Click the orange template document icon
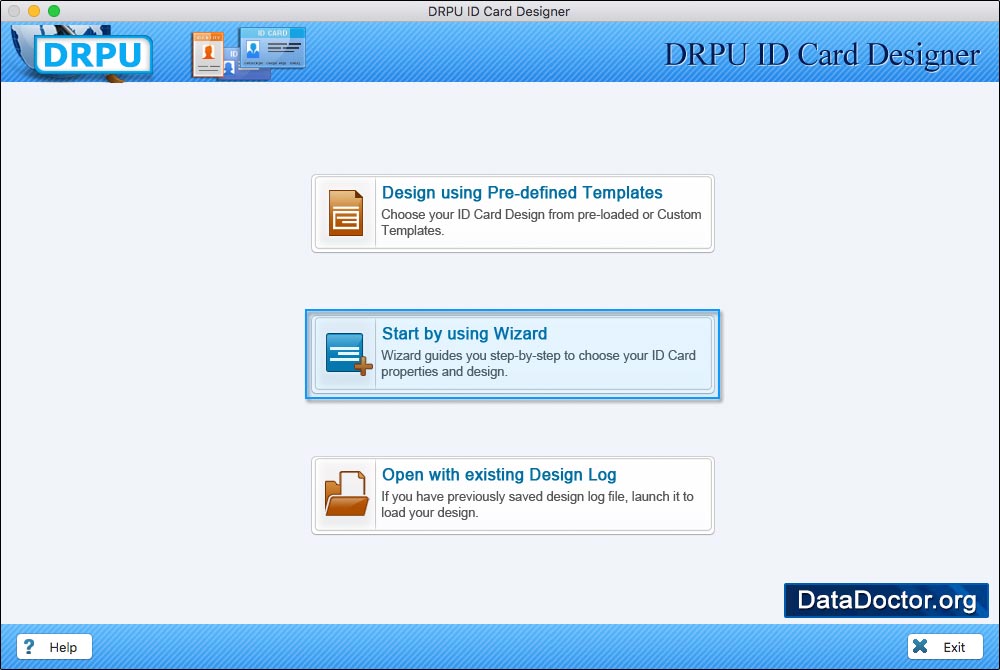The width and height of the screenshot is (1000, 670). pos(346,213)
